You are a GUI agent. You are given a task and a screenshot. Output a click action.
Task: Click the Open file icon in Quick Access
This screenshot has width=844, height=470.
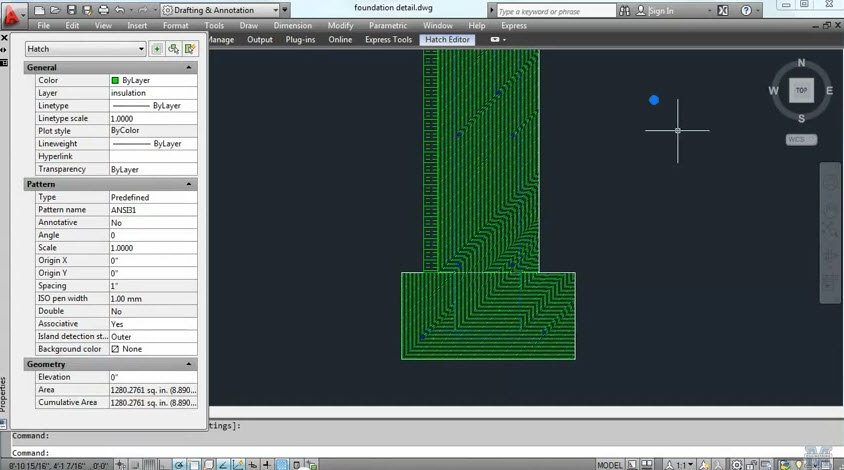click(x=55, y=10)
